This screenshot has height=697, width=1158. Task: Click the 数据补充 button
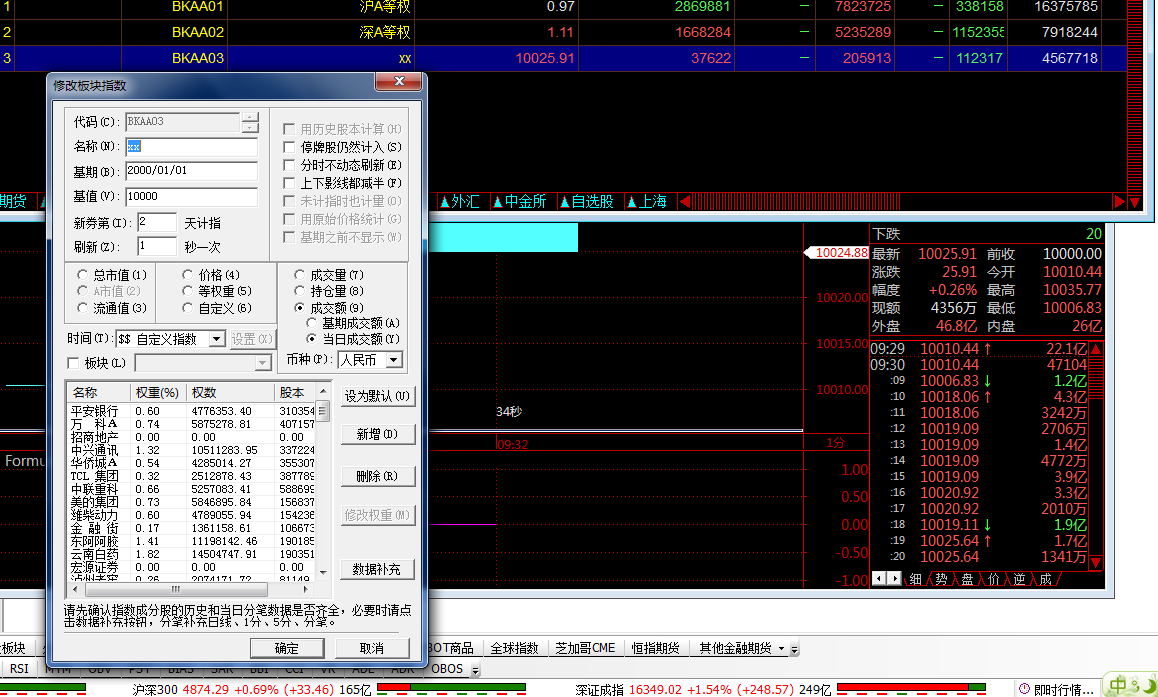377,569
